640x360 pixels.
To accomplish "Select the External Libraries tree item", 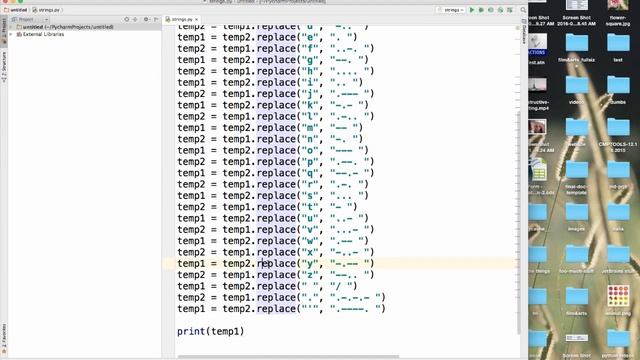I will pos(40,34).
